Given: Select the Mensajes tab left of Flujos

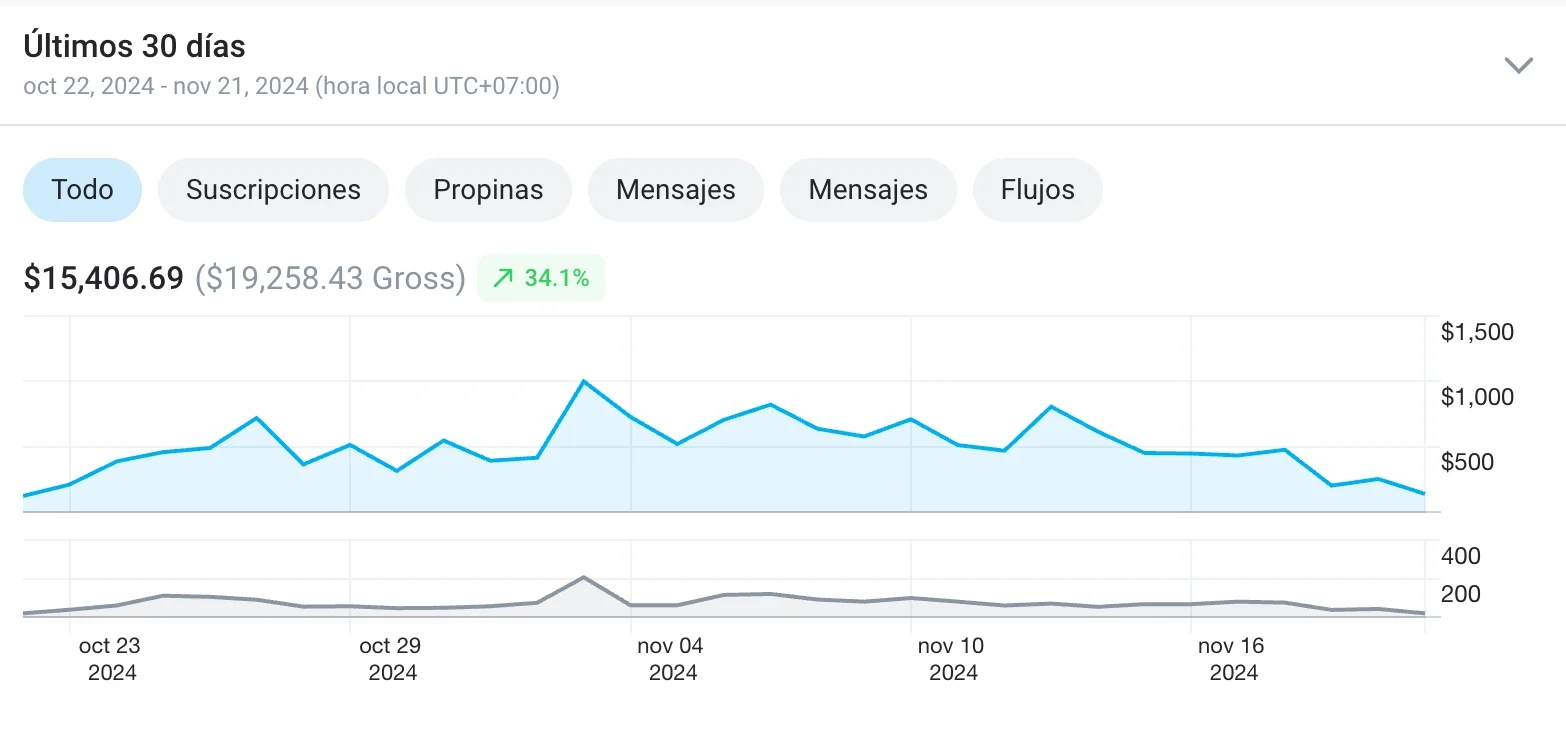Looking at the screenshot, I should (867, 190).
